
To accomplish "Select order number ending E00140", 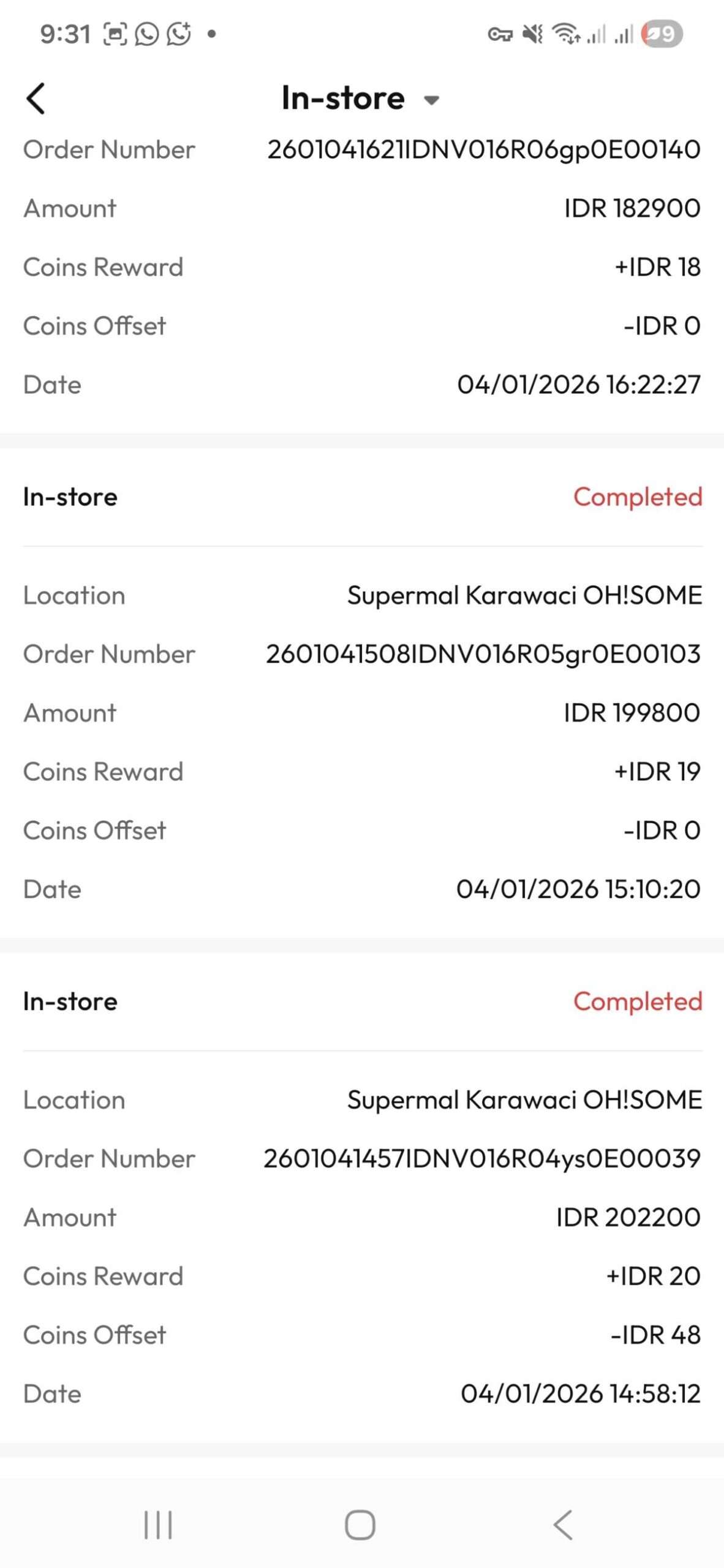I will point(483,149).
